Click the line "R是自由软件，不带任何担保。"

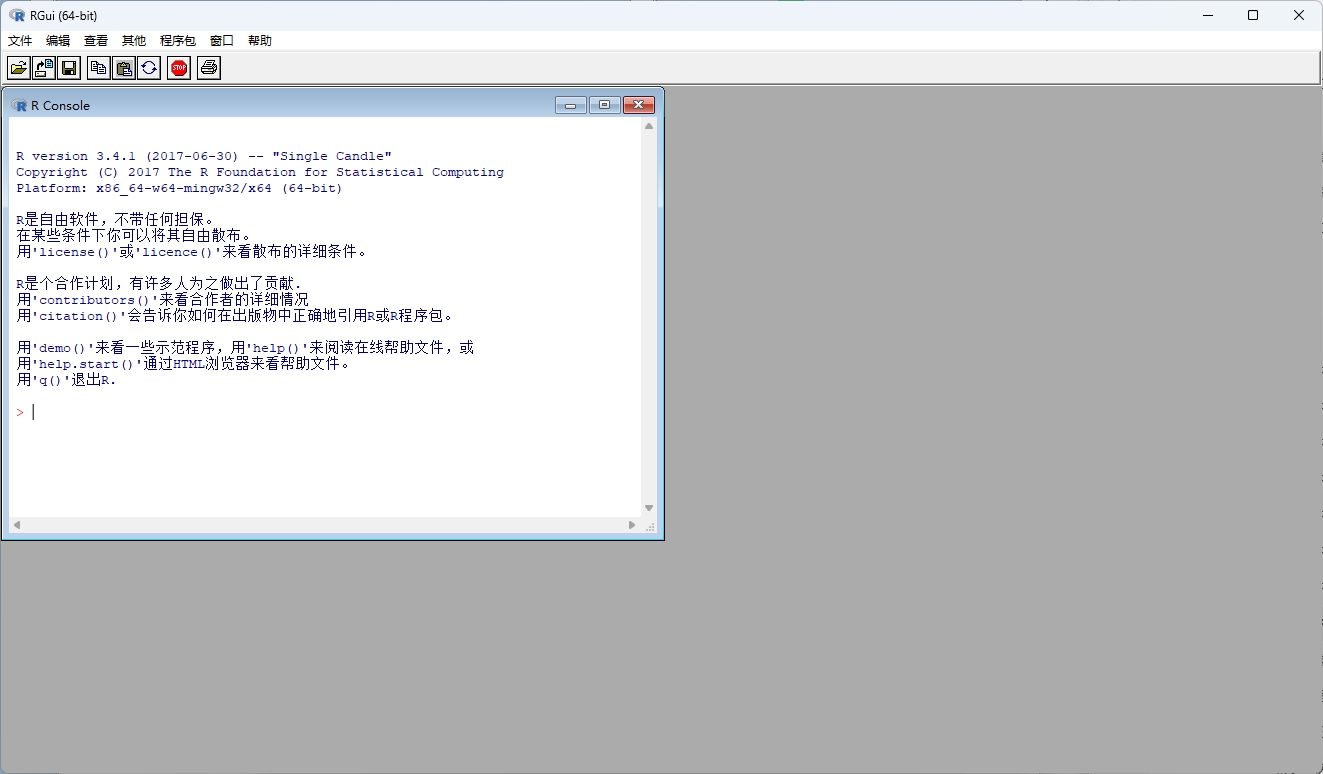(115, 220)
